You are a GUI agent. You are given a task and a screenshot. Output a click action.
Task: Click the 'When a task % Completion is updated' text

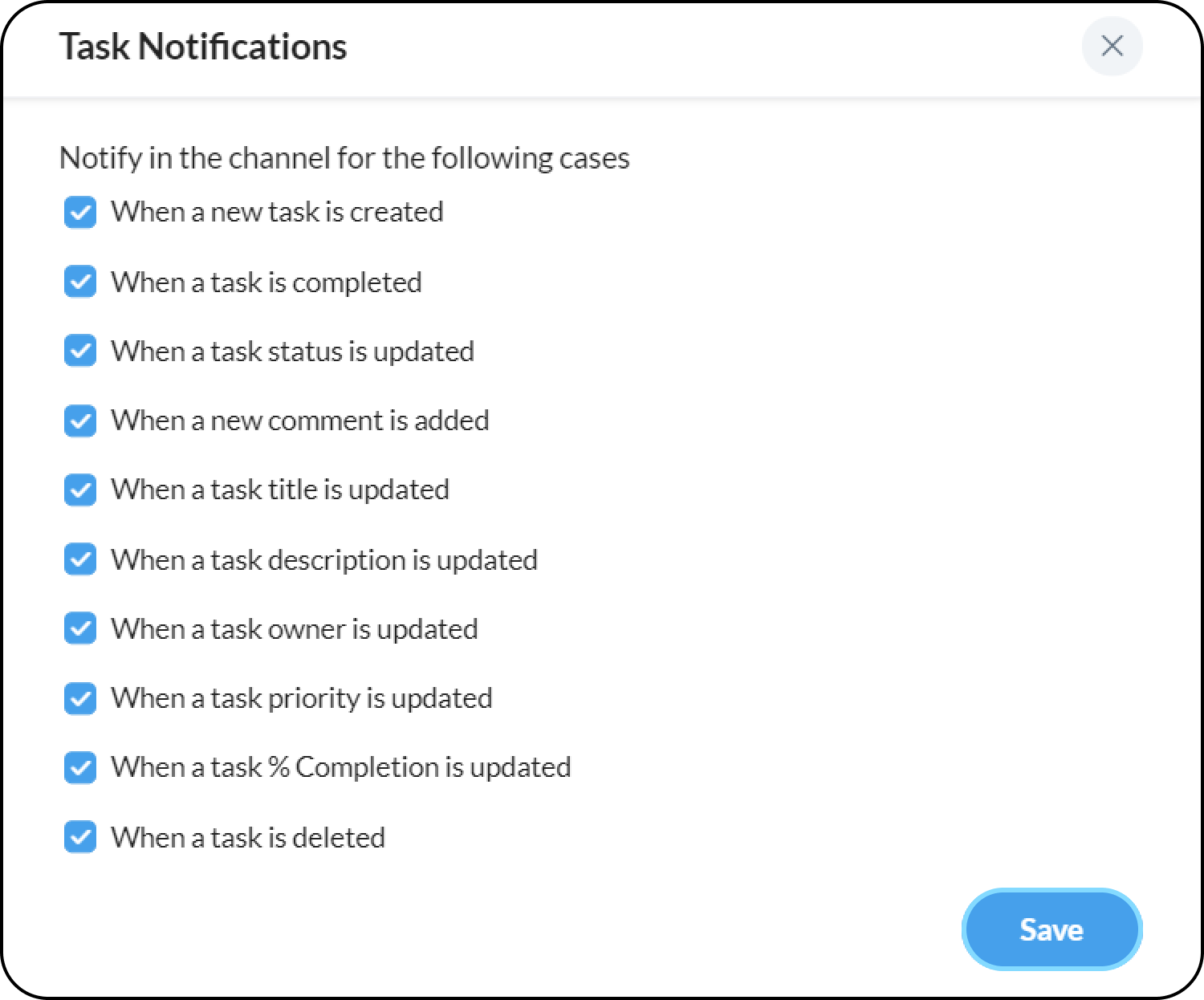340,767
